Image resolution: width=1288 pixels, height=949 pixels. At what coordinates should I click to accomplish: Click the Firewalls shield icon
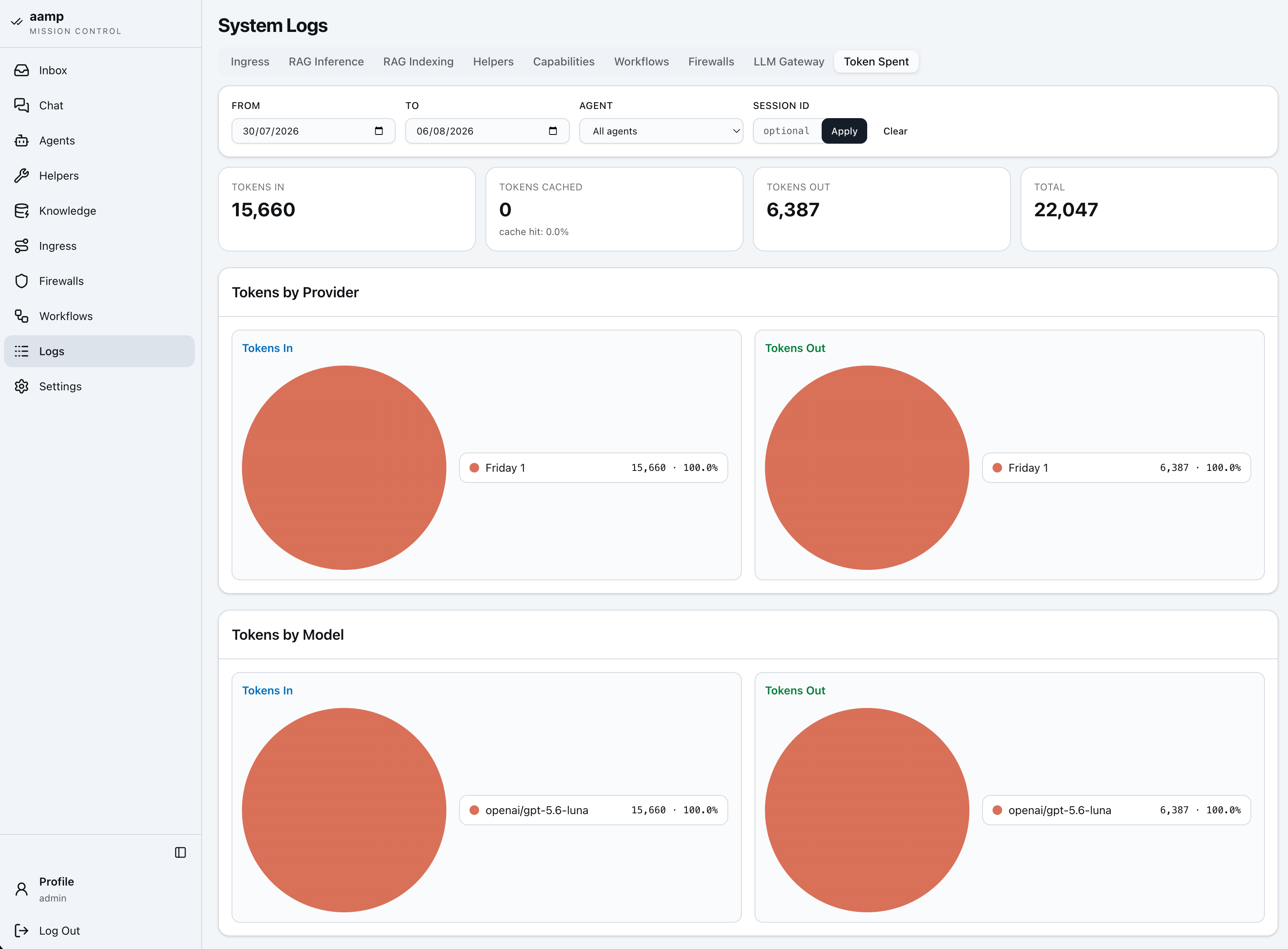point(21,281)
